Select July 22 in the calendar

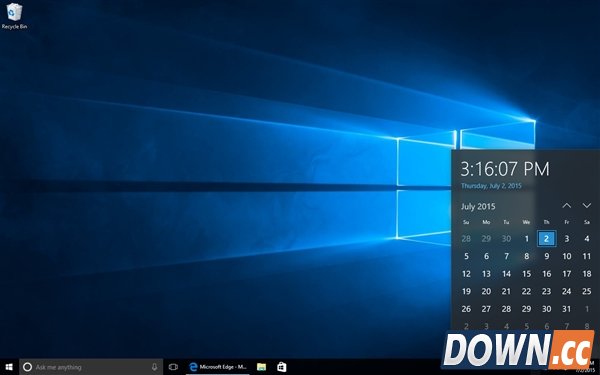coord(527,292)
